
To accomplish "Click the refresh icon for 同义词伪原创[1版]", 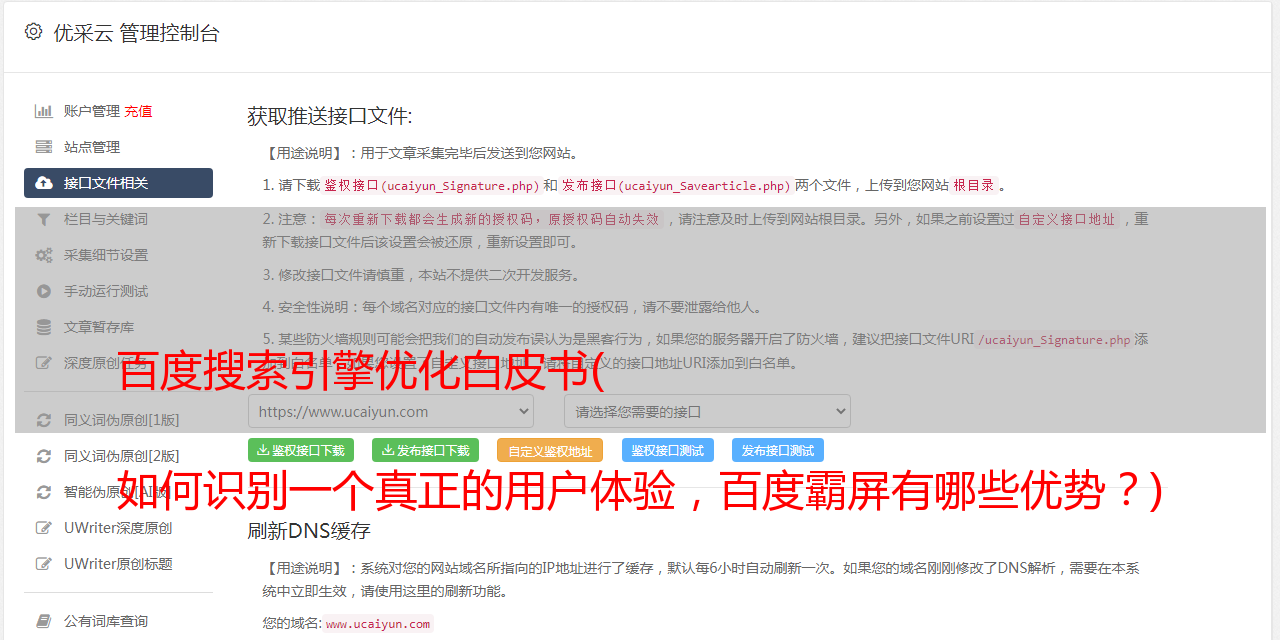I will click(x=44, y=420).
